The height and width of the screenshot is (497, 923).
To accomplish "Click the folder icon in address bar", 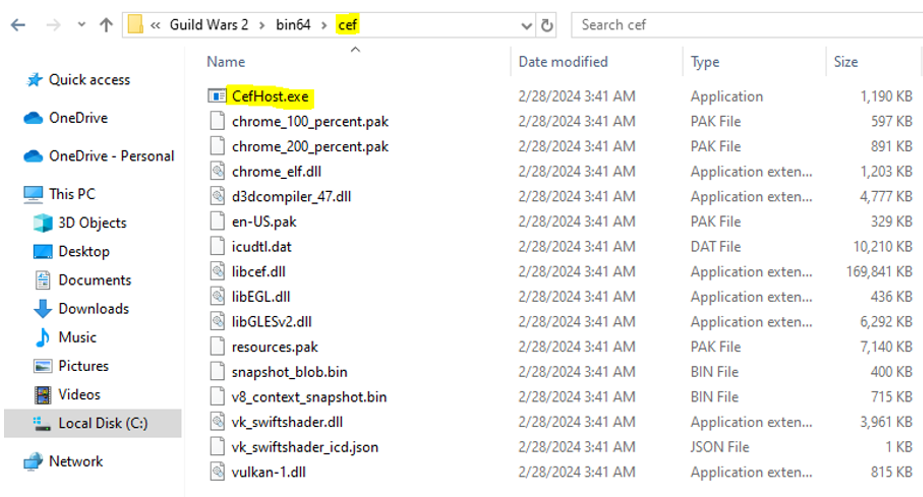I will click(135, 25).
